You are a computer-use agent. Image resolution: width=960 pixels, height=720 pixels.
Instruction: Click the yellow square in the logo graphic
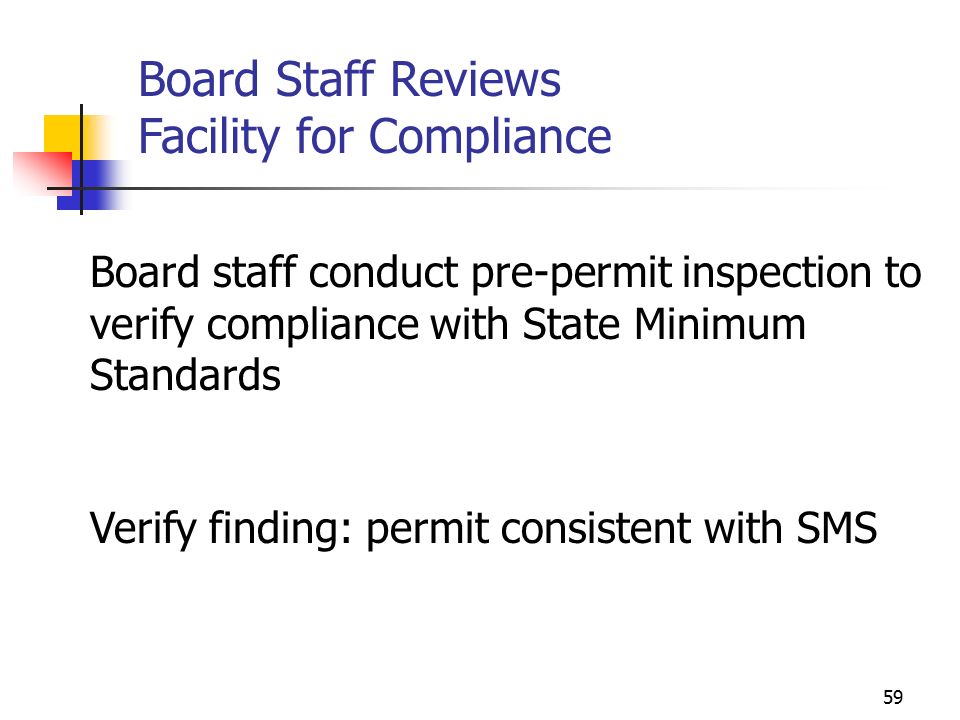coord(63,133)
